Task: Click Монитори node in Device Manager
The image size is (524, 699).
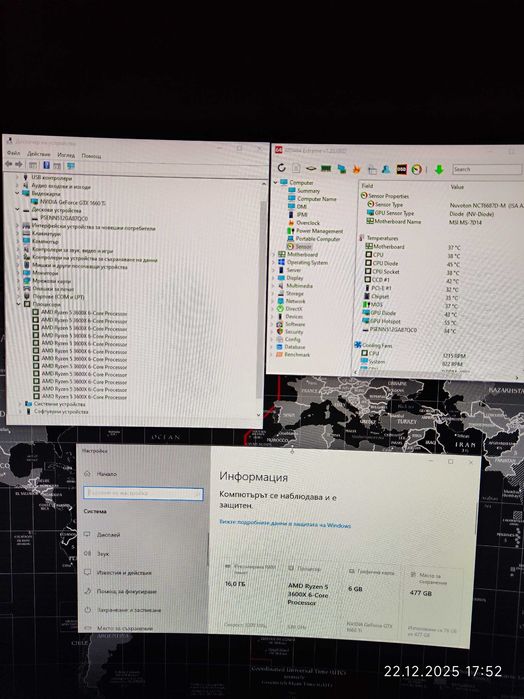Action: [x=40, y=273]
